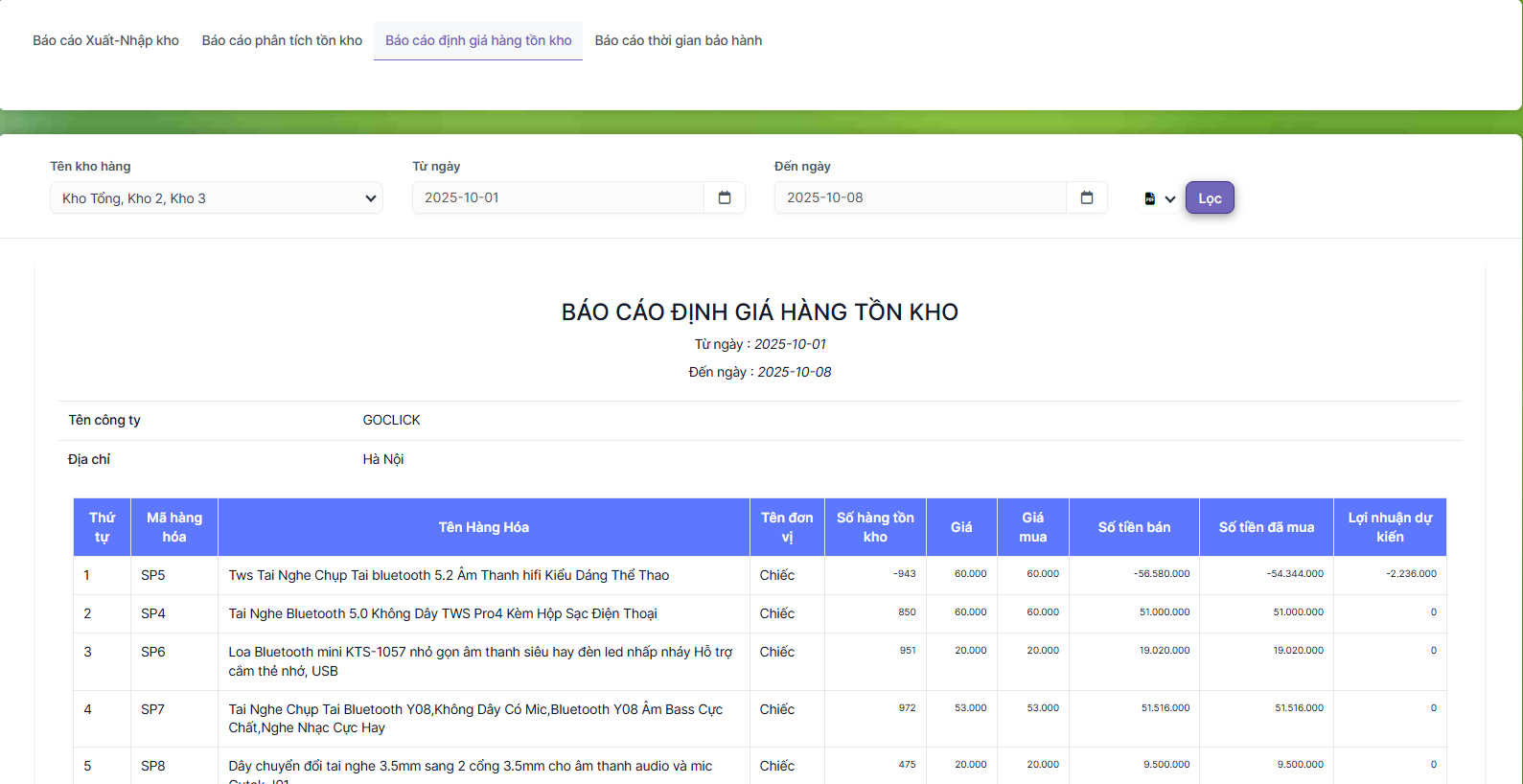Viewport: 1523px width, 784px height.
Task: Open calendar picker for Đến ngày
Action: point(1087,197)
